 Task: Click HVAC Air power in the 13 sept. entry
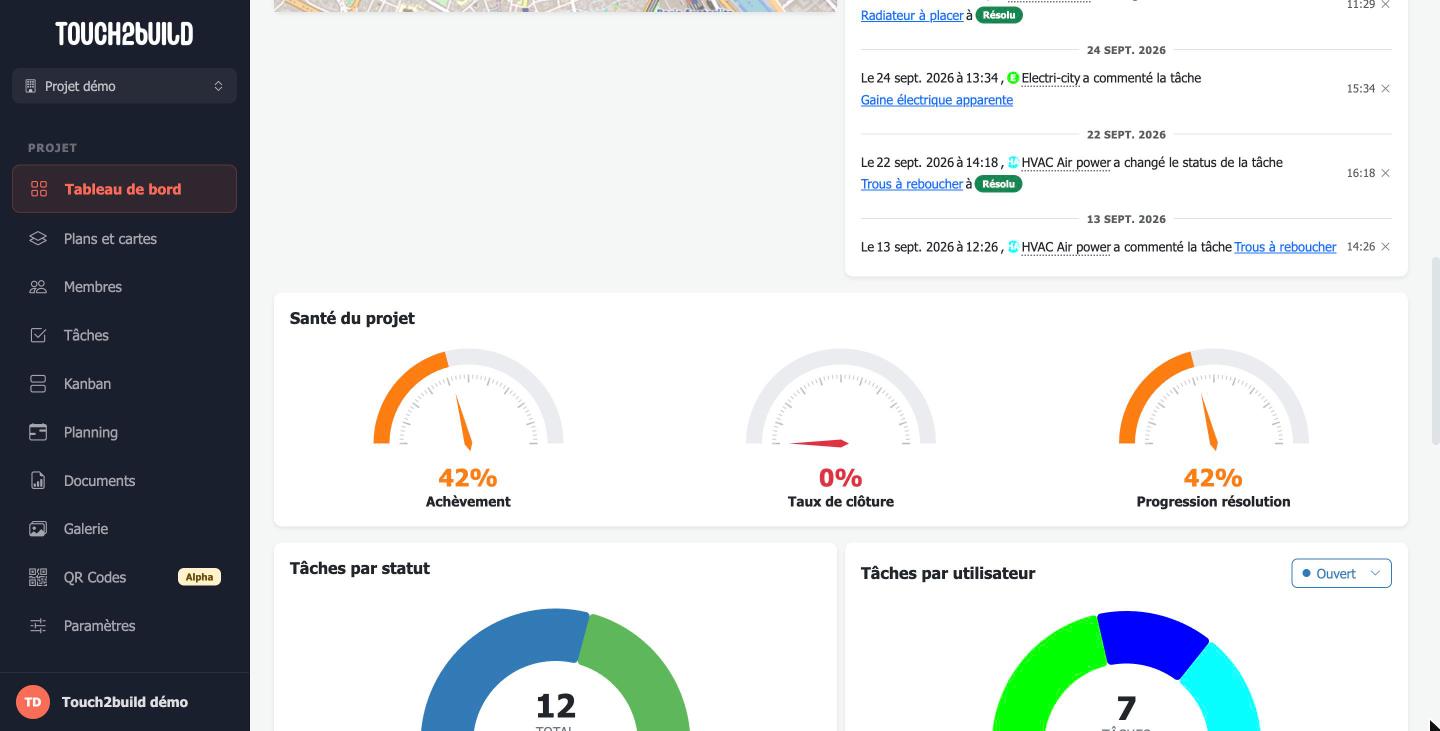click(x=1066, y=247)
